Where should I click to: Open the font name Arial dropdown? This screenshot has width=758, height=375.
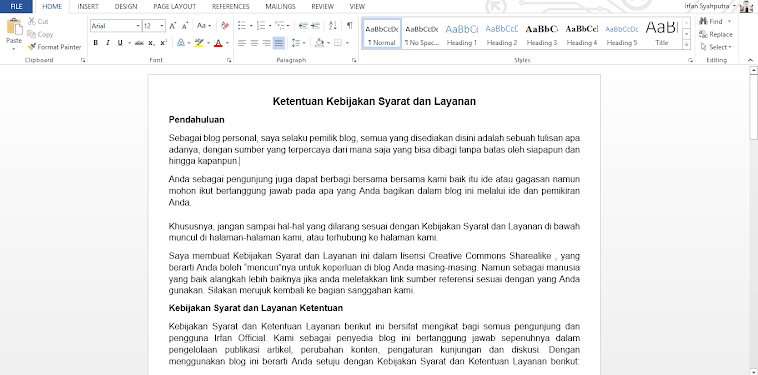click(x=138, y=26)
